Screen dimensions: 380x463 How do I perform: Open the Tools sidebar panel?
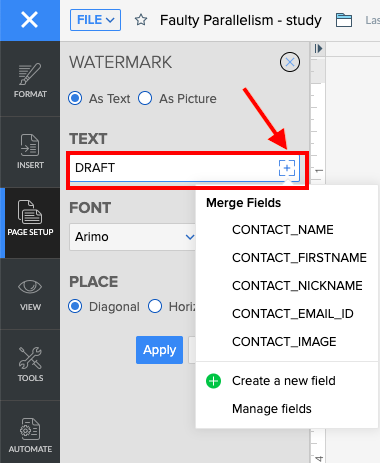click(x=30, y=365)
